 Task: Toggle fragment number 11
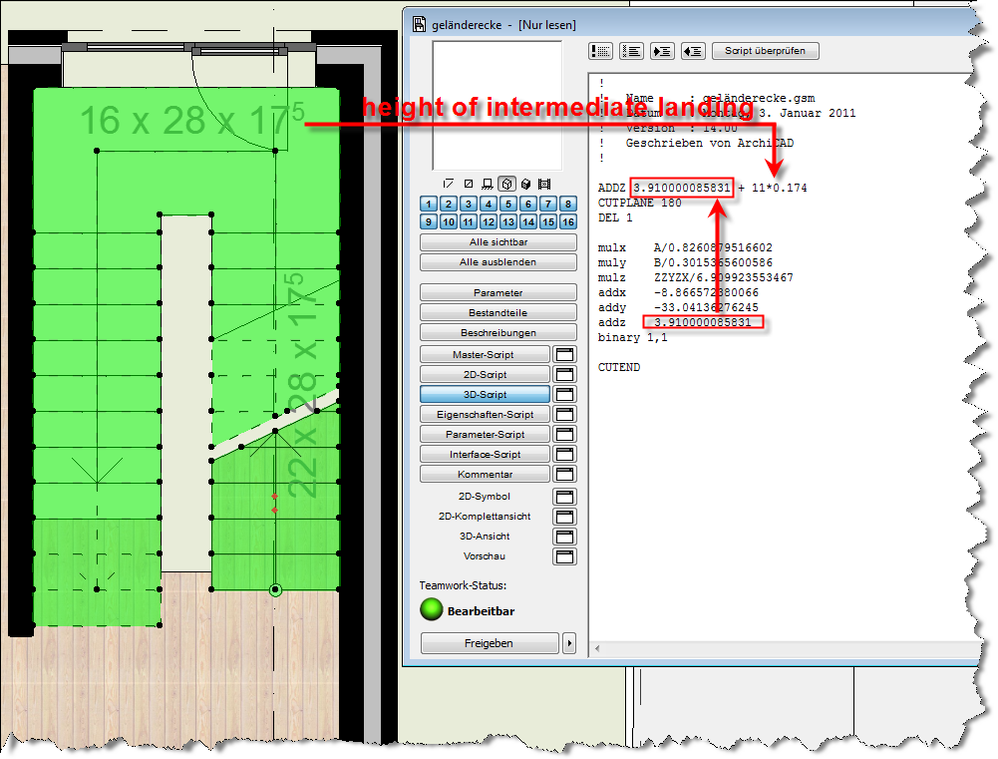(468, 222)
